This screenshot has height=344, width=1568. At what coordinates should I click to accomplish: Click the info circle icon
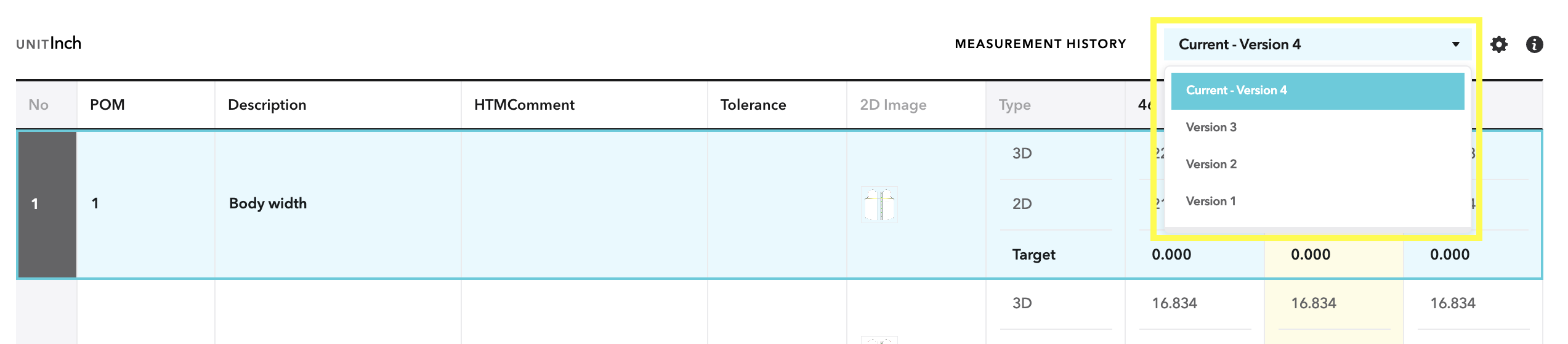tap(1534, 44)
